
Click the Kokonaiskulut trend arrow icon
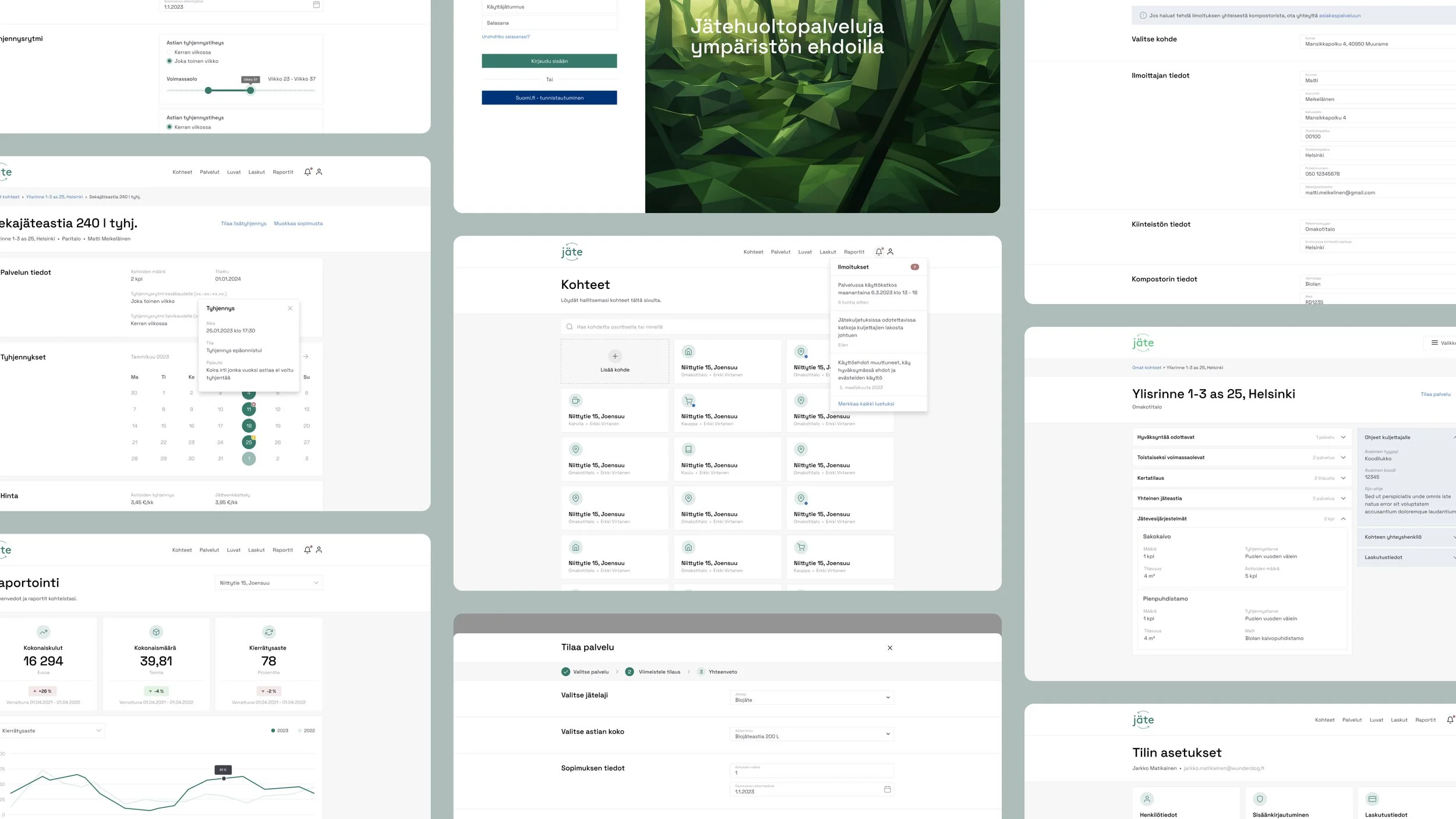point(43,632)
